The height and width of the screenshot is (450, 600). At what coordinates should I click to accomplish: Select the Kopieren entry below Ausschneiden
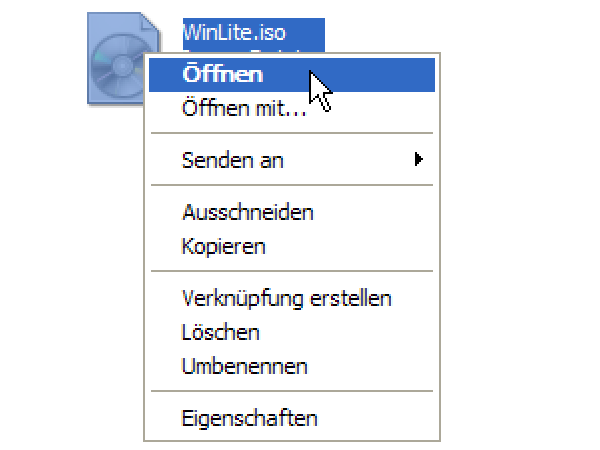pyautogui.click(x=223, y=245)
